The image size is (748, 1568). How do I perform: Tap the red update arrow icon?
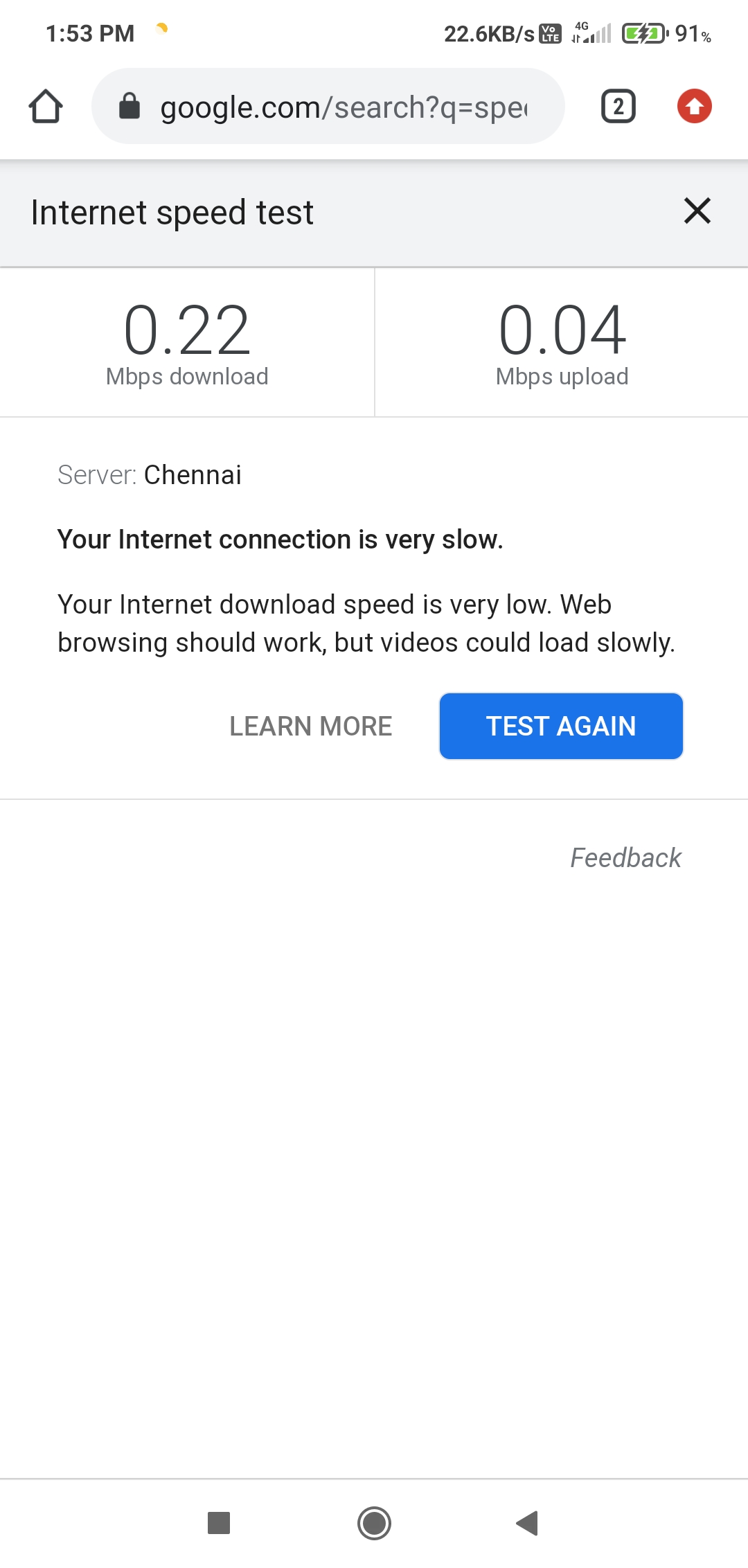(695, 107)
